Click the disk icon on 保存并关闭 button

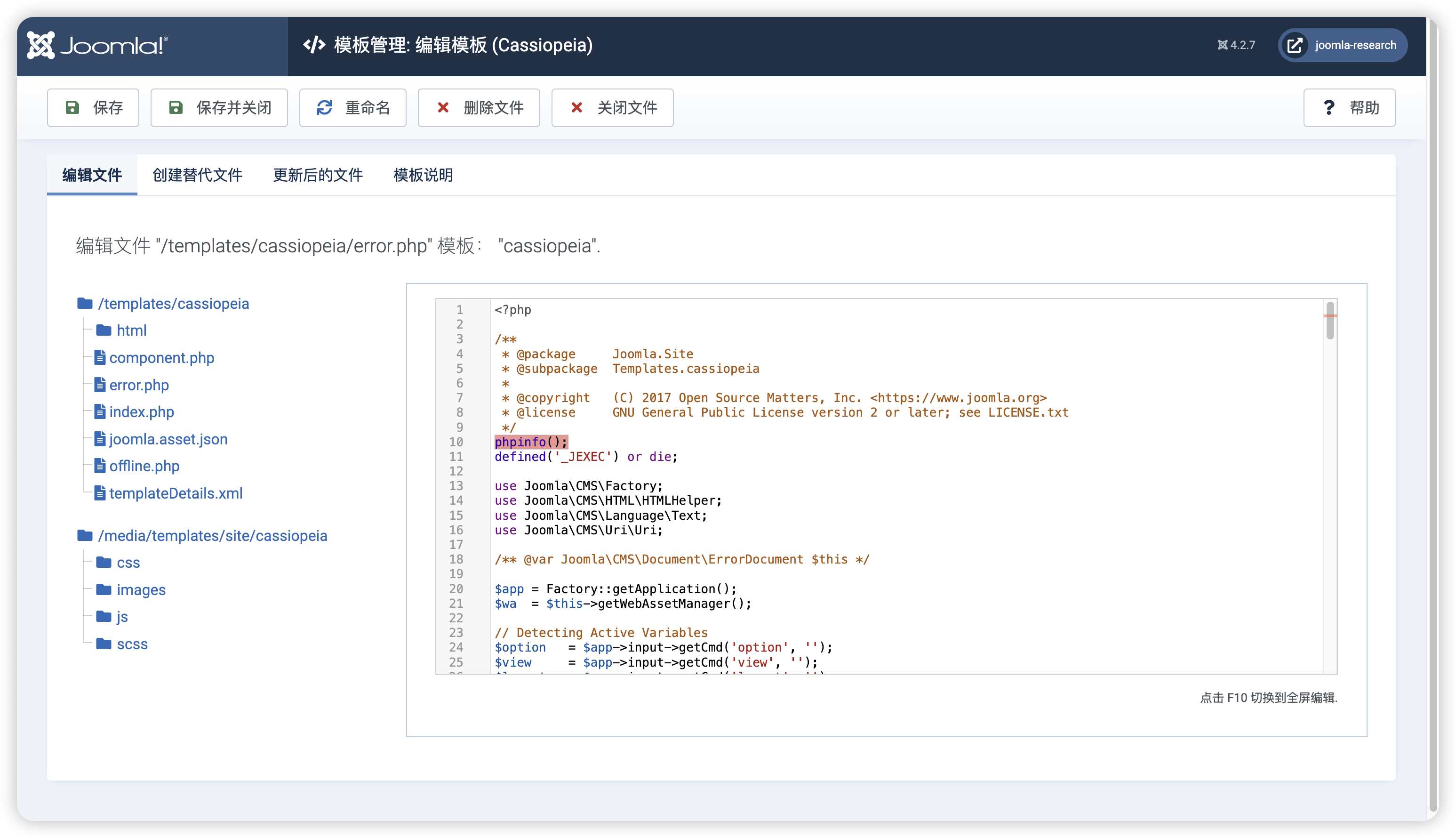[176, 108]
